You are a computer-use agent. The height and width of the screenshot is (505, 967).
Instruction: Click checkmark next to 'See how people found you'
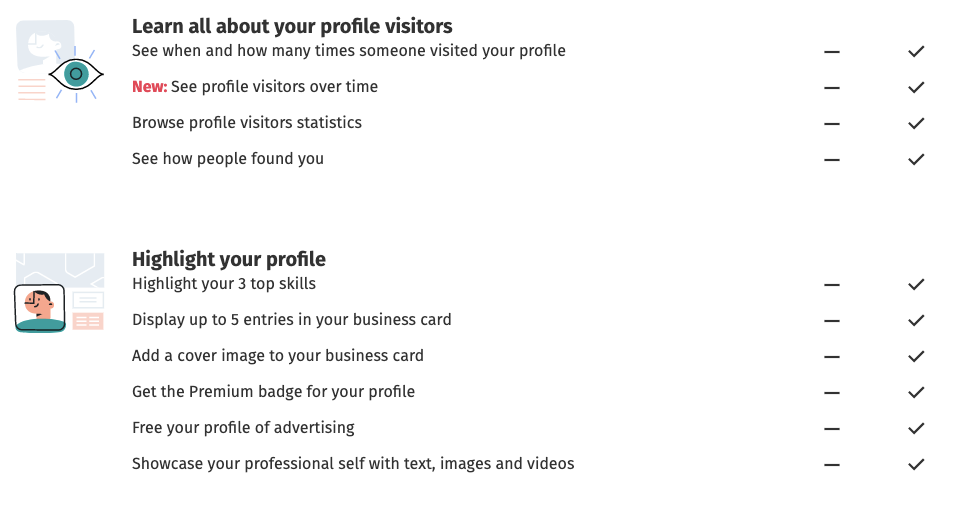point(916,159)
